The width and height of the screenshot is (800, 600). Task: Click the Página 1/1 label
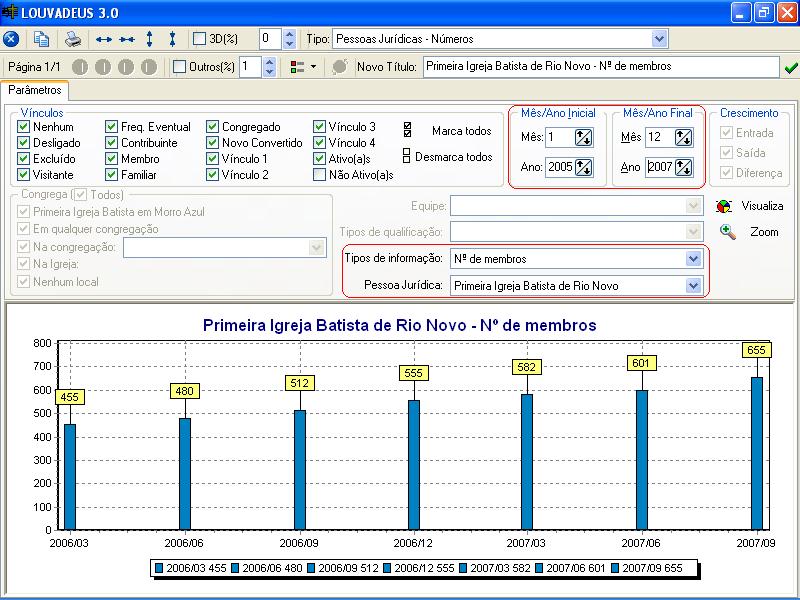[x=34, y=67]
